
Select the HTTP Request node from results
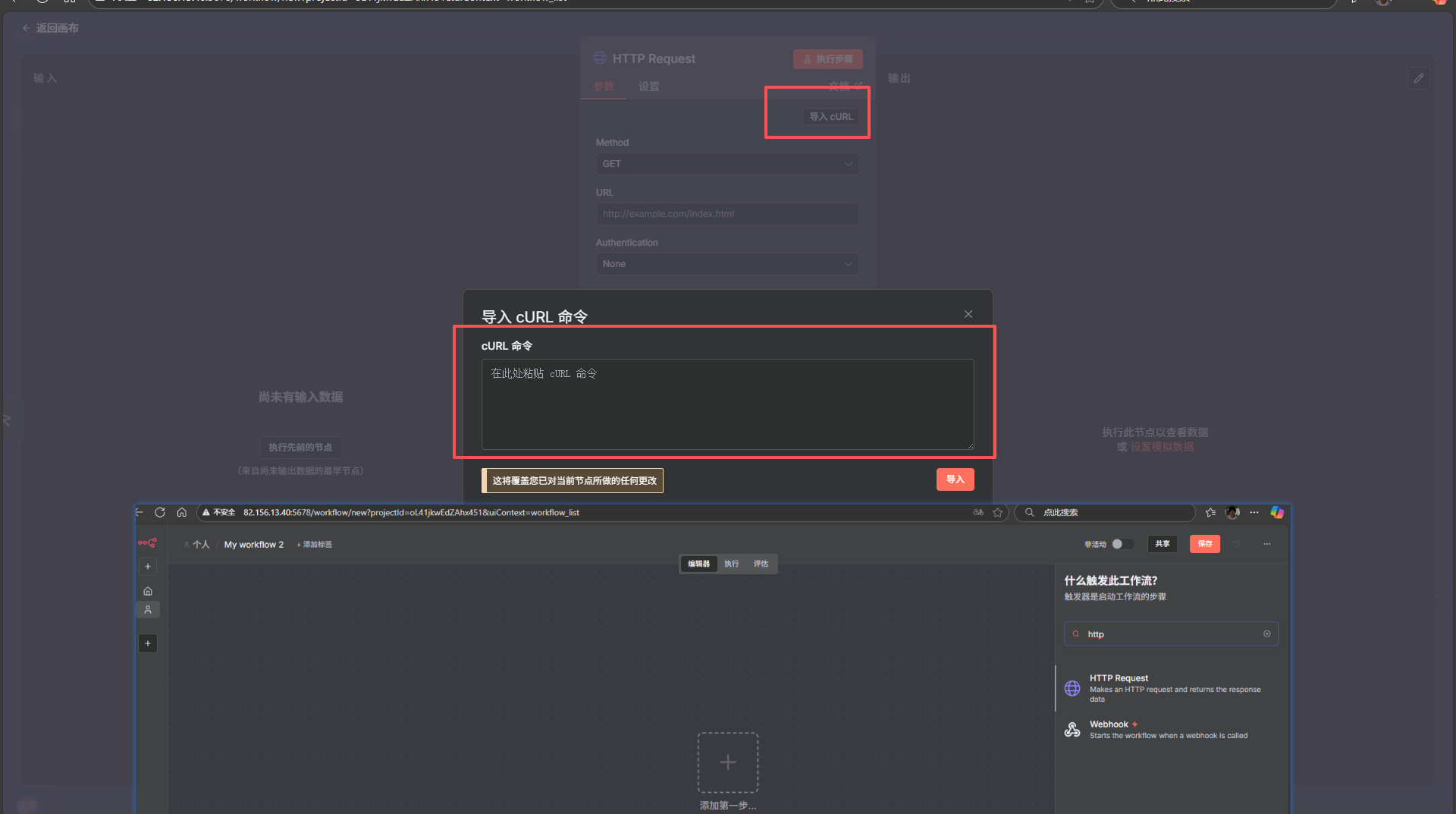pyautogui.click(x=1171, y=688)
